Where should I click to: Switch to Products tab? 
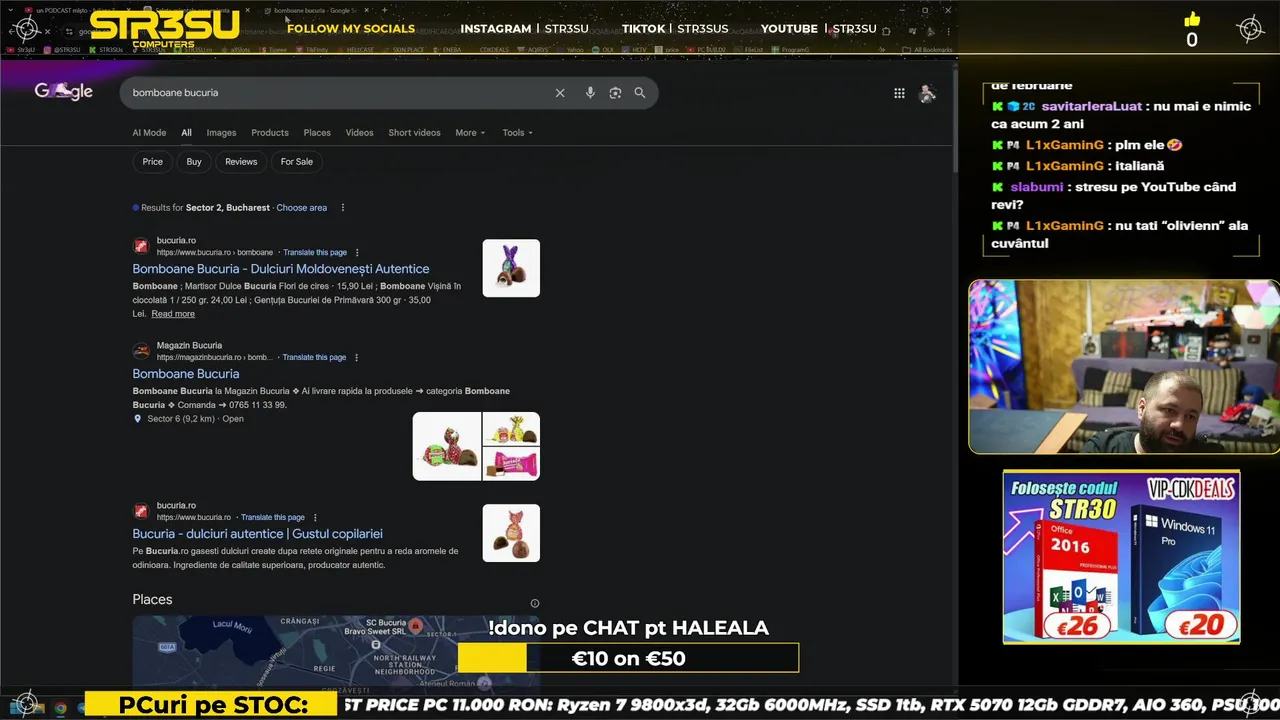pos(270,133)
